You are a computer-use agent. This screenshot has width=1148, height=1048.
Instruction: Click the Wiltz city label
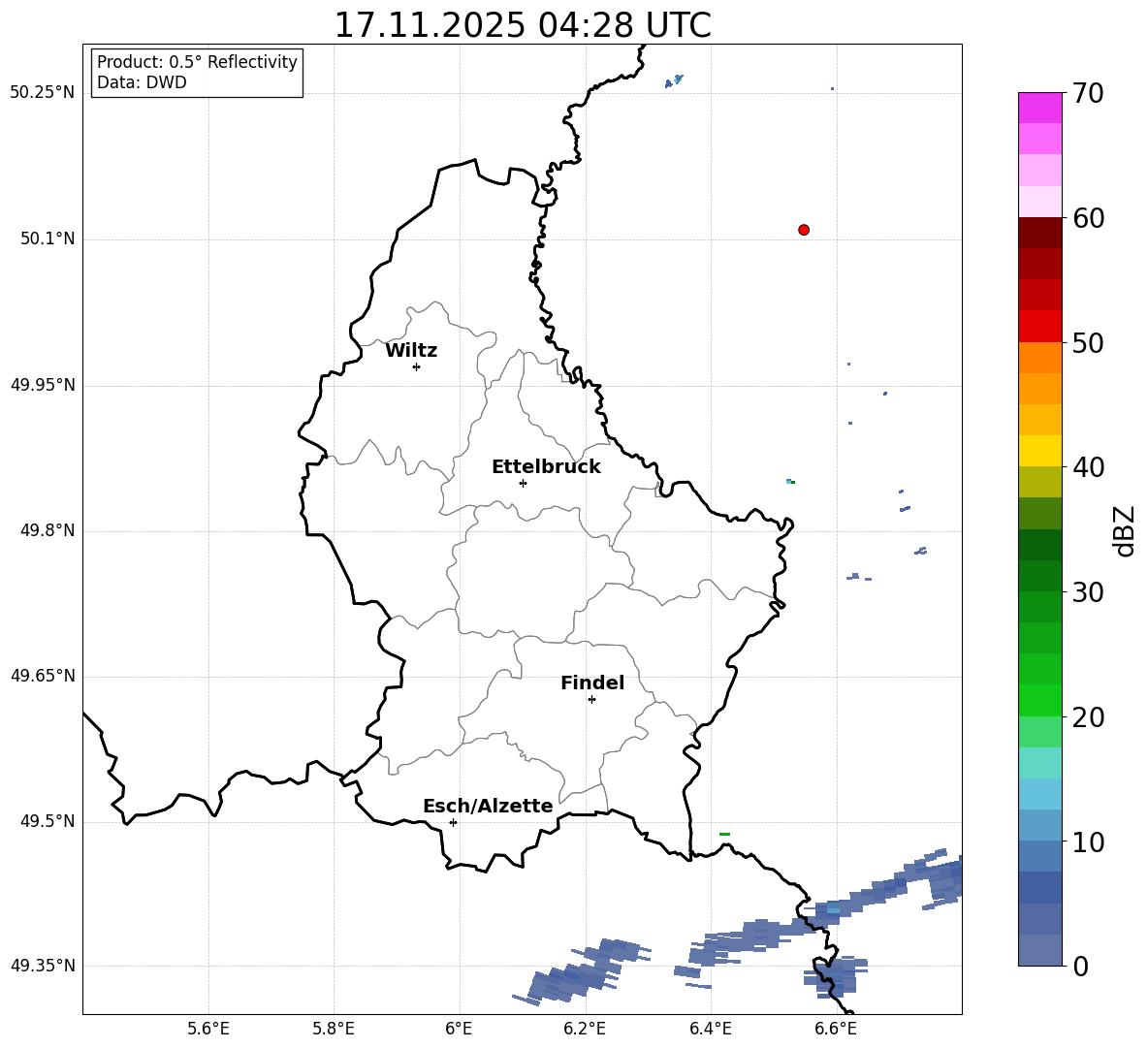(x=411, y=351)
